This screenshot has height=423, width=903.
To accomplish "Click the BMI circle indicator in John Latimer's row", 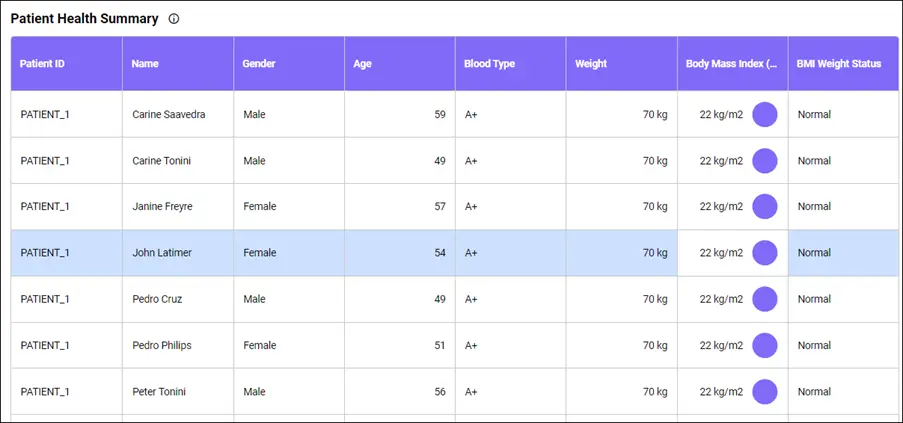I will click(765, 253).
